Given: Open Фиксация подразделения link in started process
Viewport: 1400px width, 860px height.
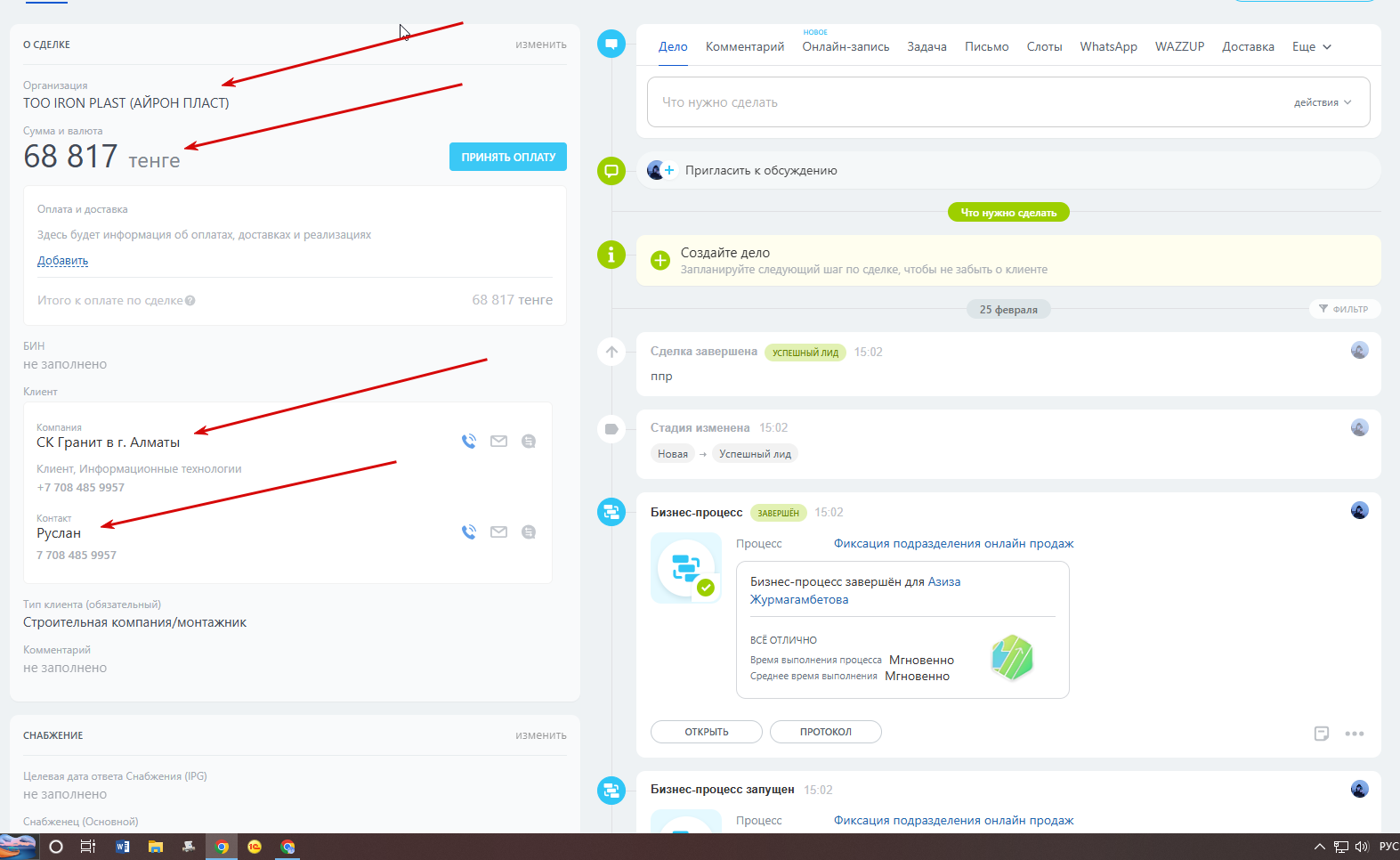Looking at the screenshot, I should pyautogui.click(x=953, y=820).
